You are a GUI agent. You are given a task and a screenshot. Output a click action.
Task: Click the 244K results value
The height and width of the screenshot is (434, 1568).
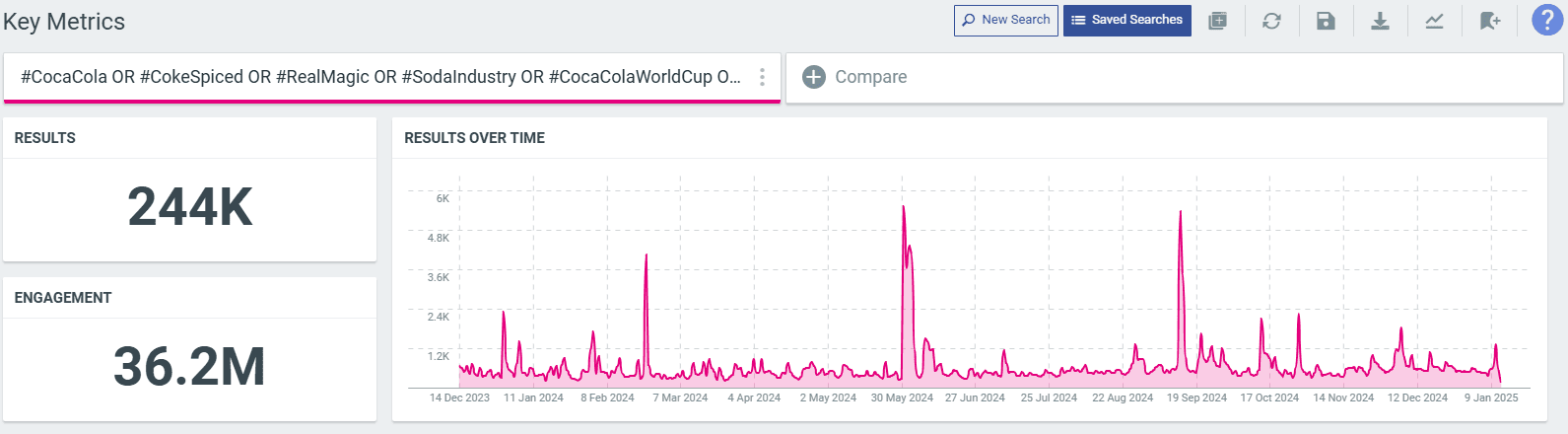pyautogui.click(x=190, y=207)
